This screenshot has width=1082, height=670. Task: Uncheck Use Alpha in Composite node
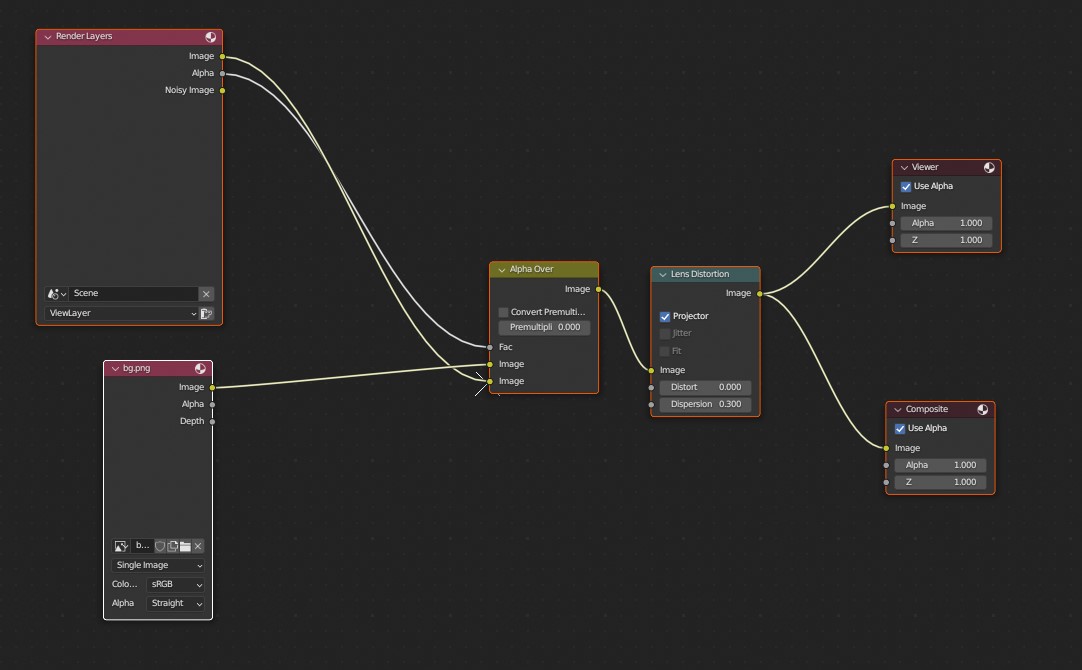pos(900,429)
